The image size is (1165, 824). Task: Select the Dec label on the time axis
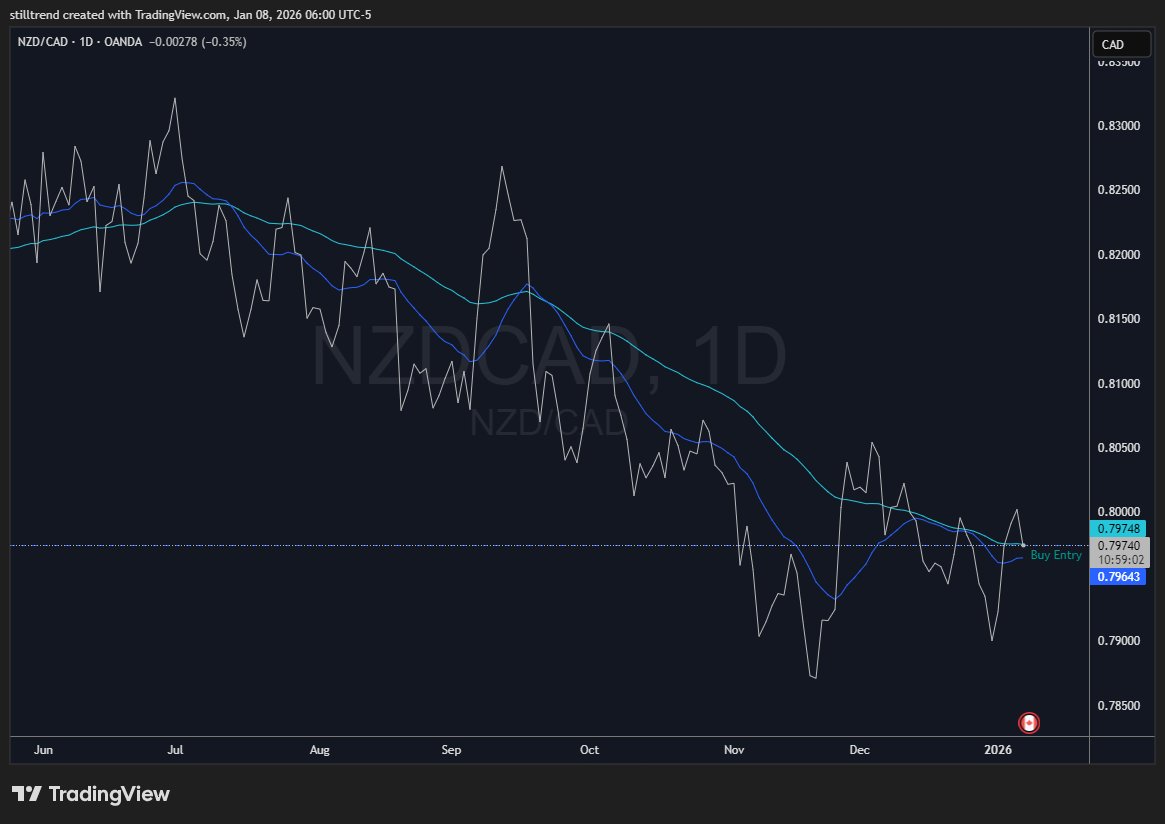tap(859, 749)
